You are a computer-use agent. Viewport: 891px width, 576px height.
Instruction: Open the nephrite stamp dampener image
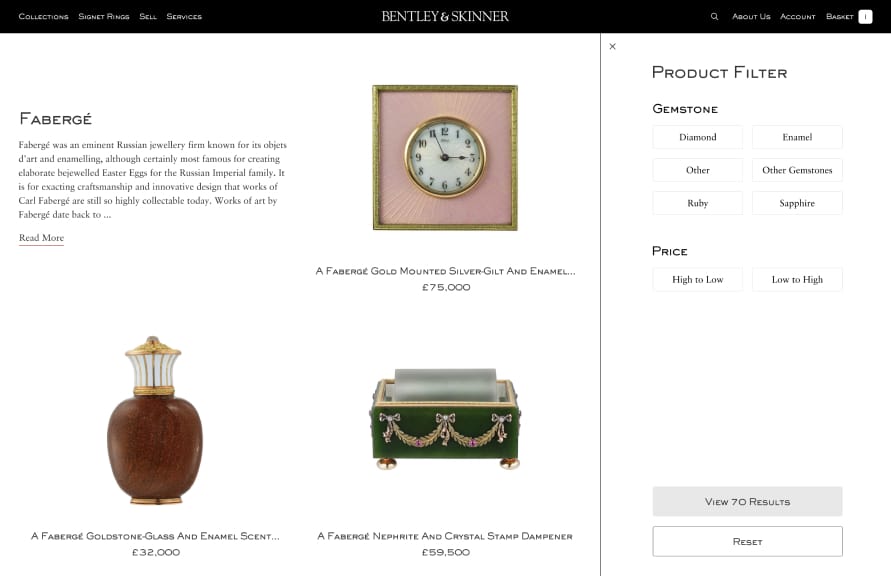click(445, 419)
